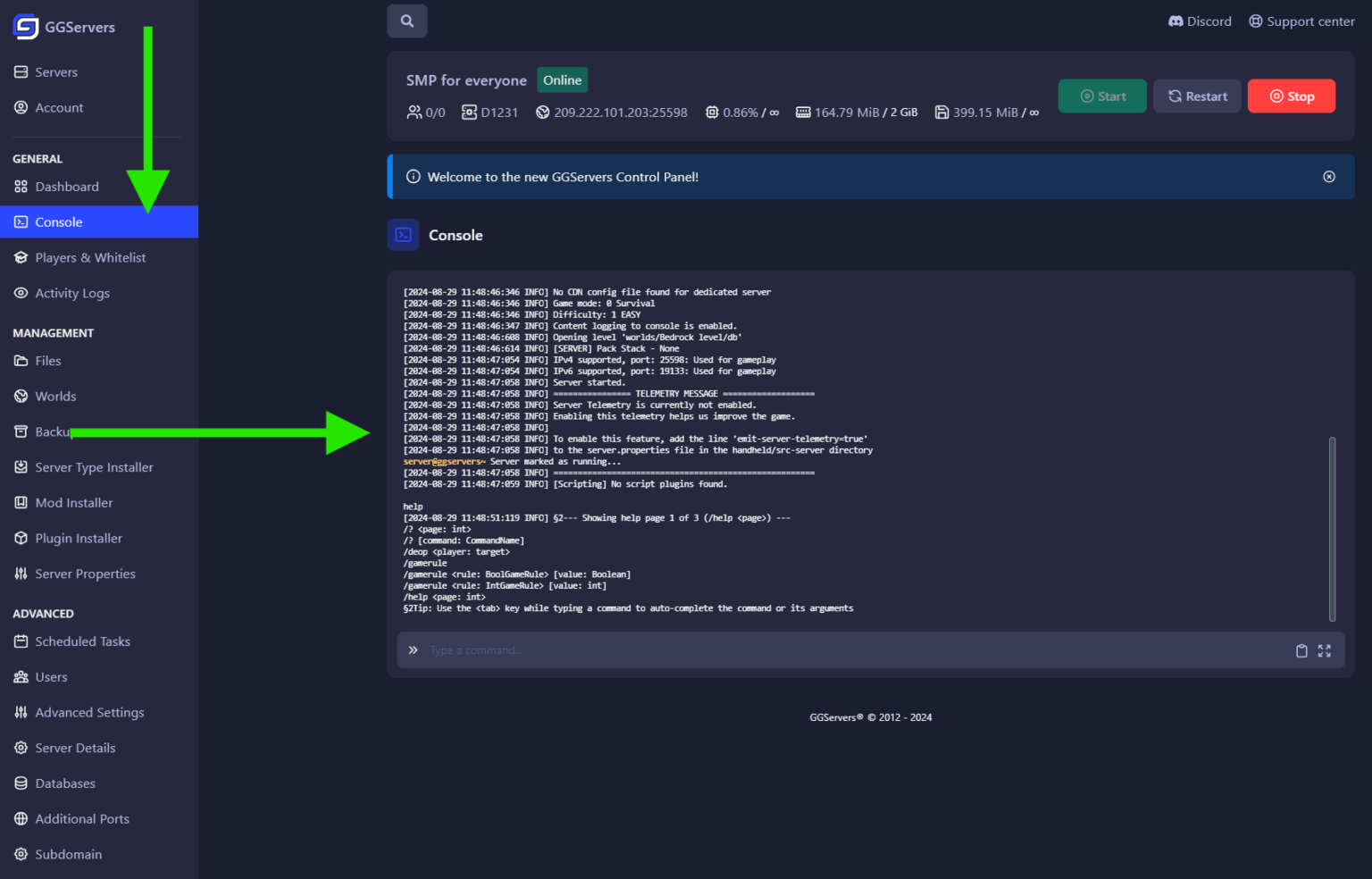Click the command input field

point(804,649)
